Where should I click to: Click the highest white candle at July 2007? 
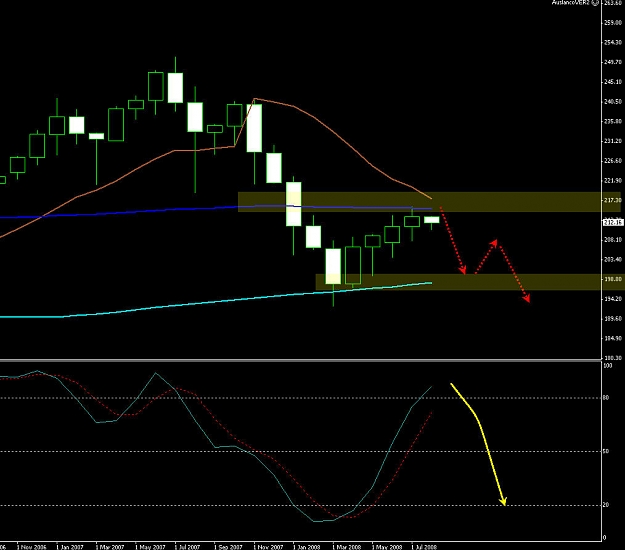click(175, 88)
